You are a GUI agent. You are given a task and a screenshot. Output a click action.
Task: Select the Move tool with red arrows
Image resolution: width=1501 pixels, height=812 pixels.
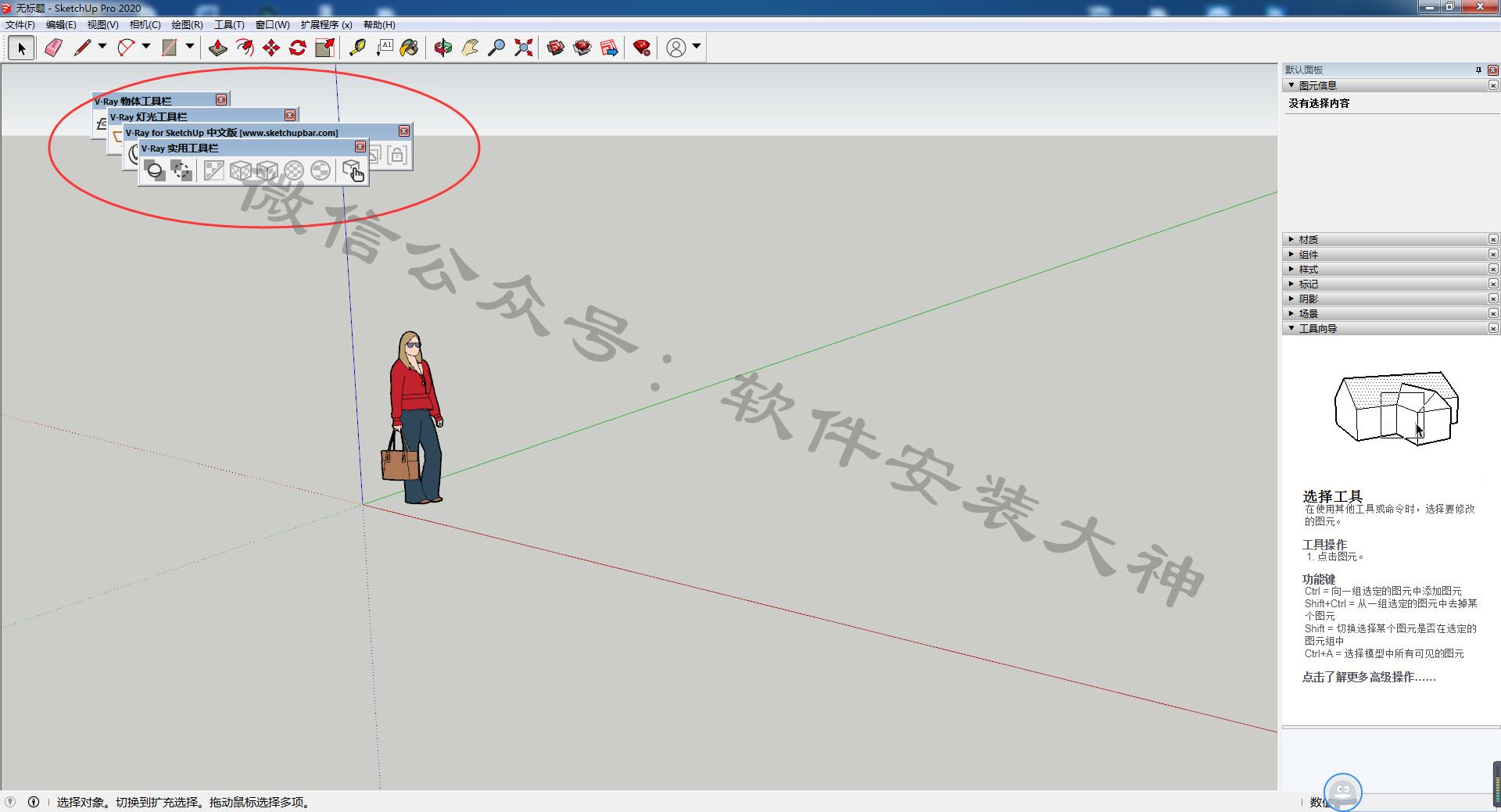pyautogui.click(x=271, y=48)
